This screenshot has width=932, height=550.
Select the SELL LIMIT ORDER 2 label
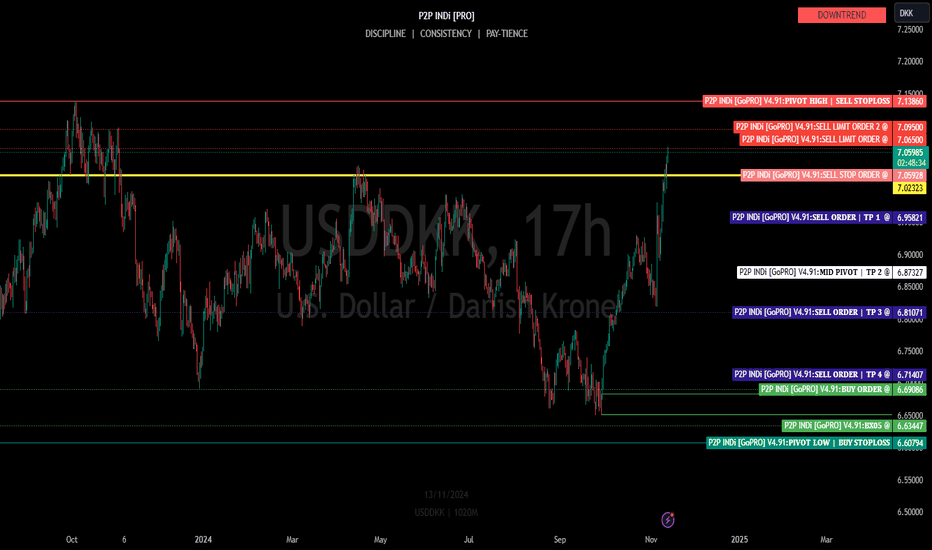pos(813,127)
